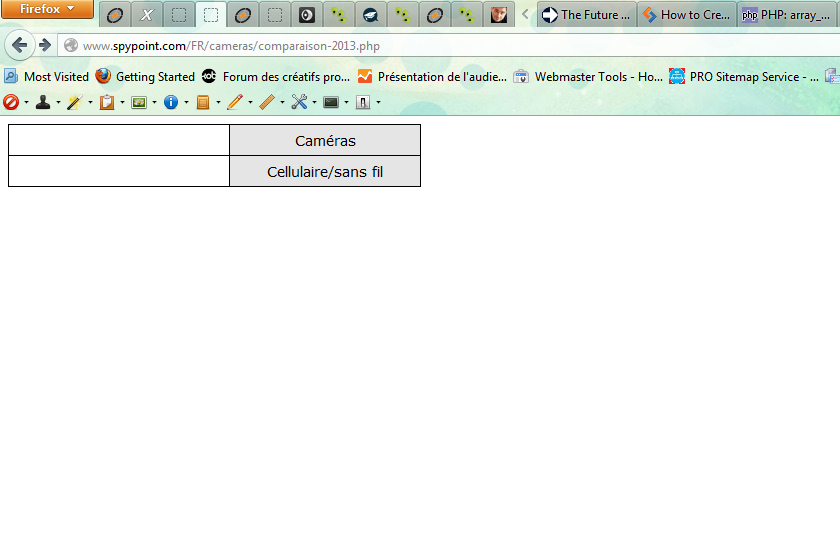The height and width of the screenshot is (538, 840).
Task: Open the Getting Started bookmark
Action: tap(145, 77)
